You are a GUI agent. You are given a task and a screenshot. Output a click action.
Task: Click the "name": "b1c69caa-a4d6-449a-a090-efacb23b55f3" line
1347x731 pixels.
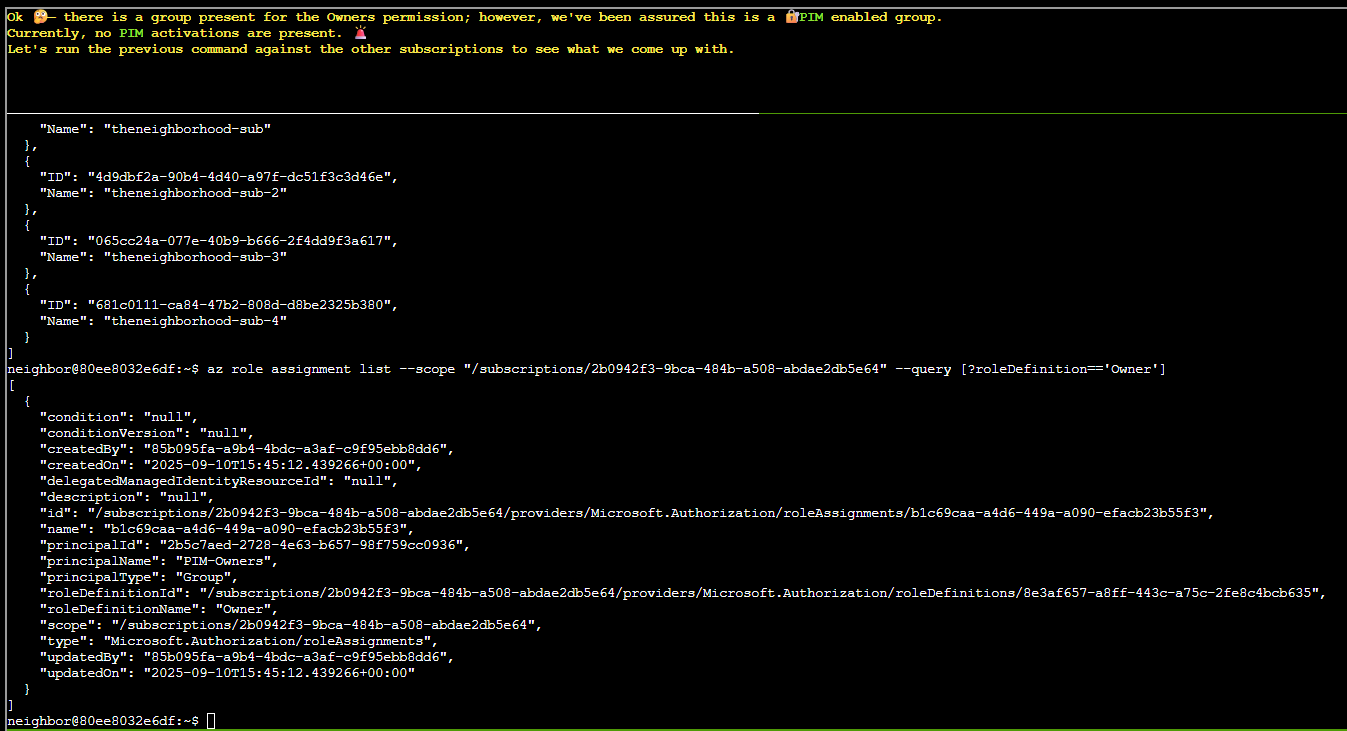tap(227, 529)
